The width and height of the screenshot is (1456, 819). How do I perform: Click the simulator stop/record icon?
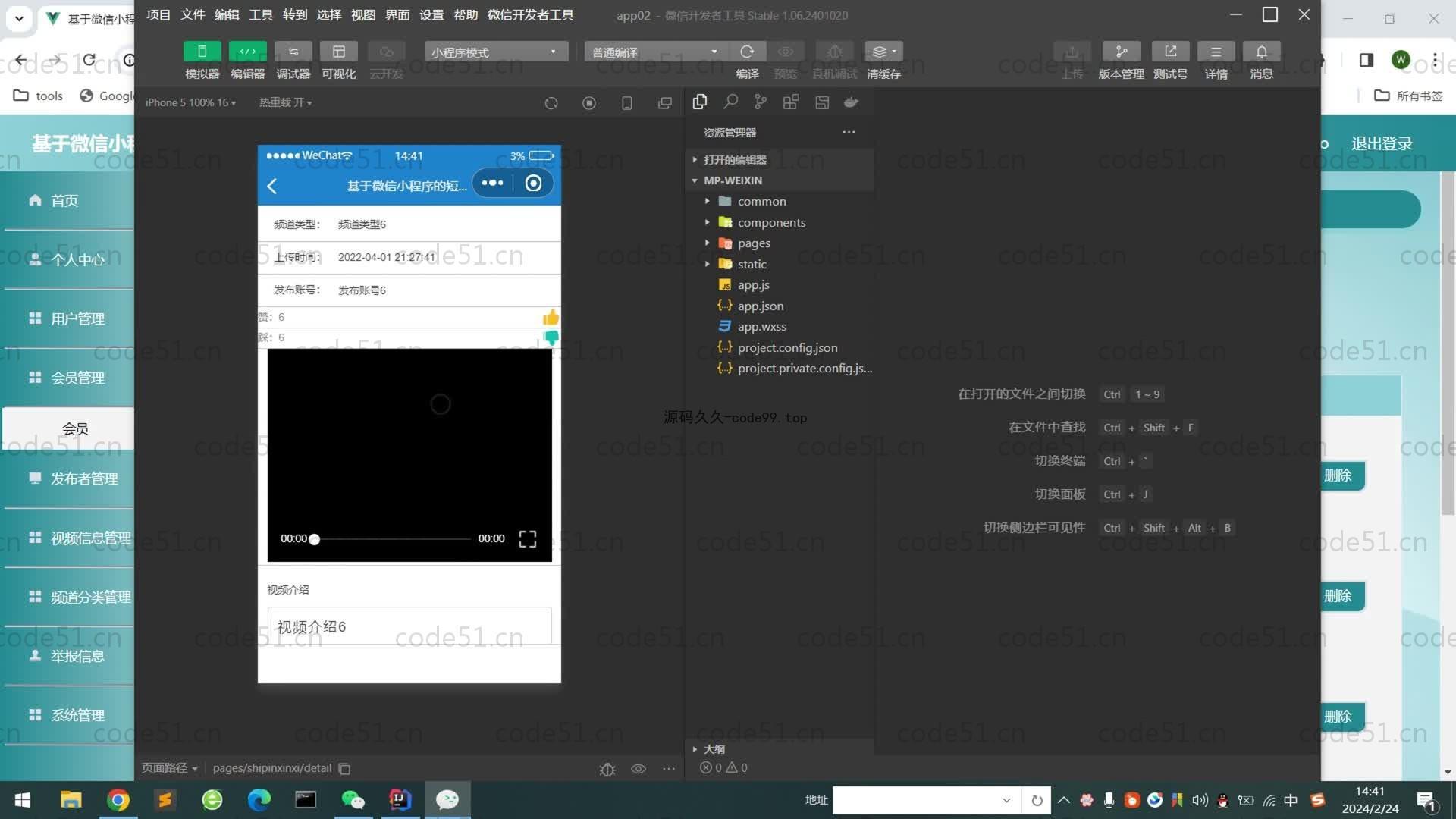point(589,103)
